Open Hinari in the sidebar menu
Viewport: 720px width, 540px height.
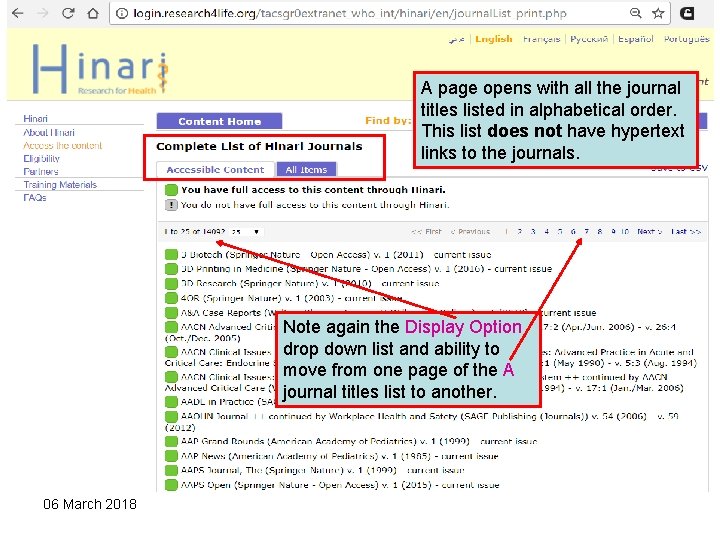(x=35, y=118)
